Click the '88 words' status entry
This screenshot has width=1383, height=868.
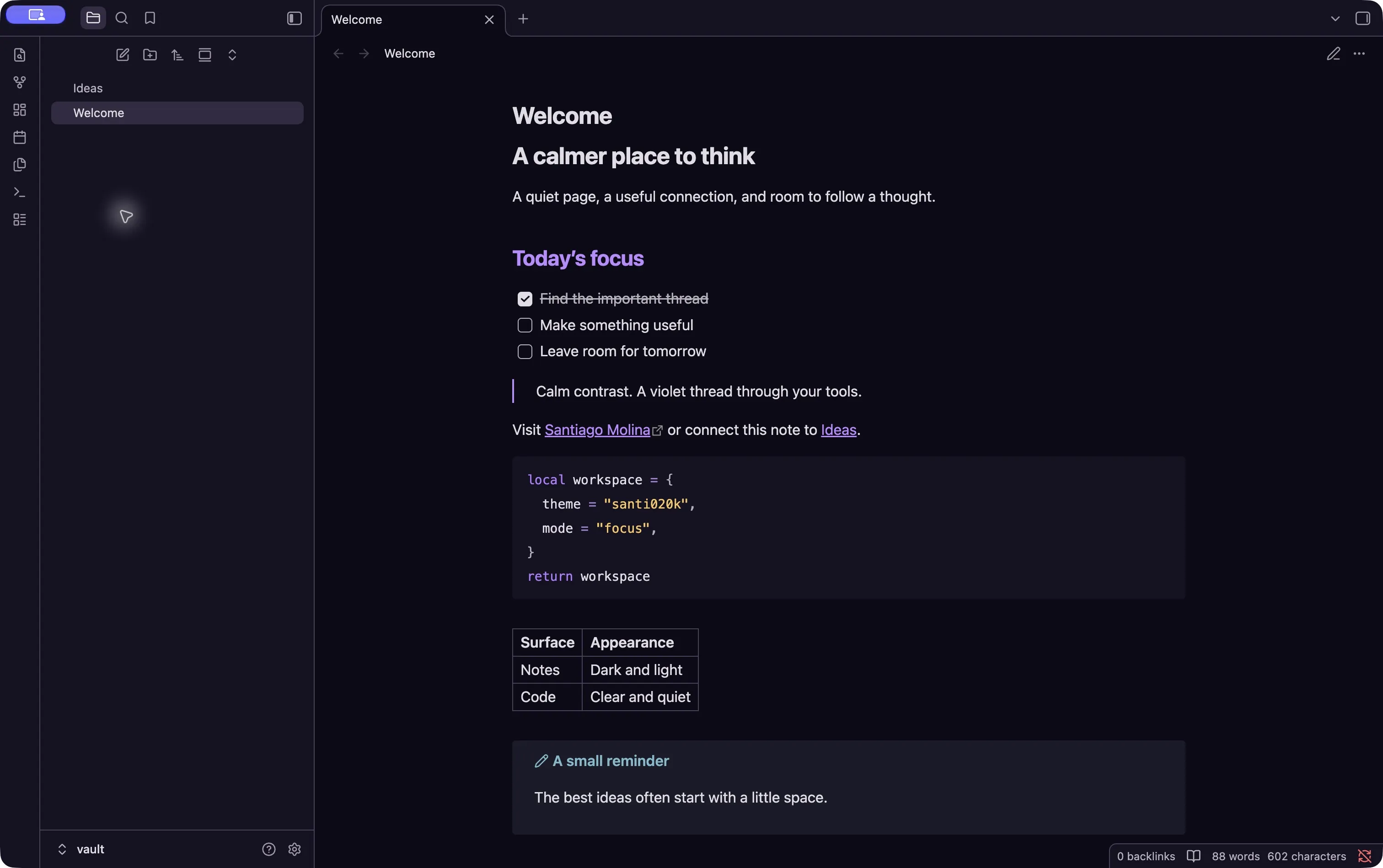[1235, 856]
